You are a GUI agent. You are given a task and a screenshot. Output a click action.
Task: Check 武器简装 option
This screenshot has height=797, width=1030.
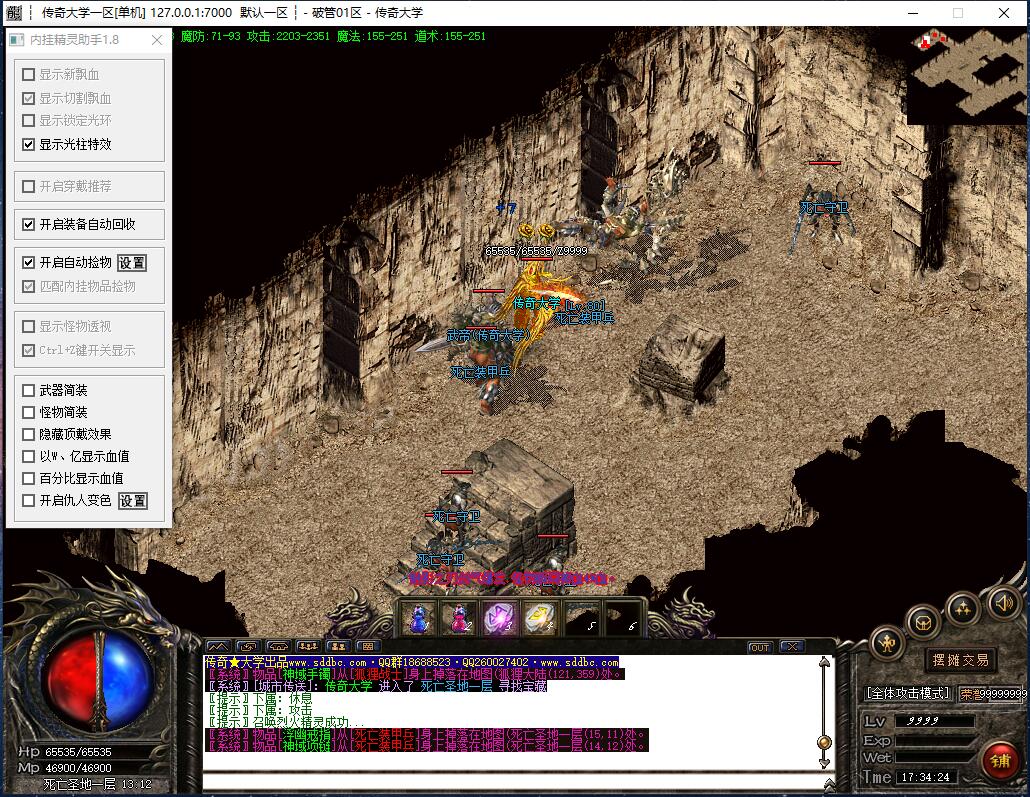tap(28, 390)
